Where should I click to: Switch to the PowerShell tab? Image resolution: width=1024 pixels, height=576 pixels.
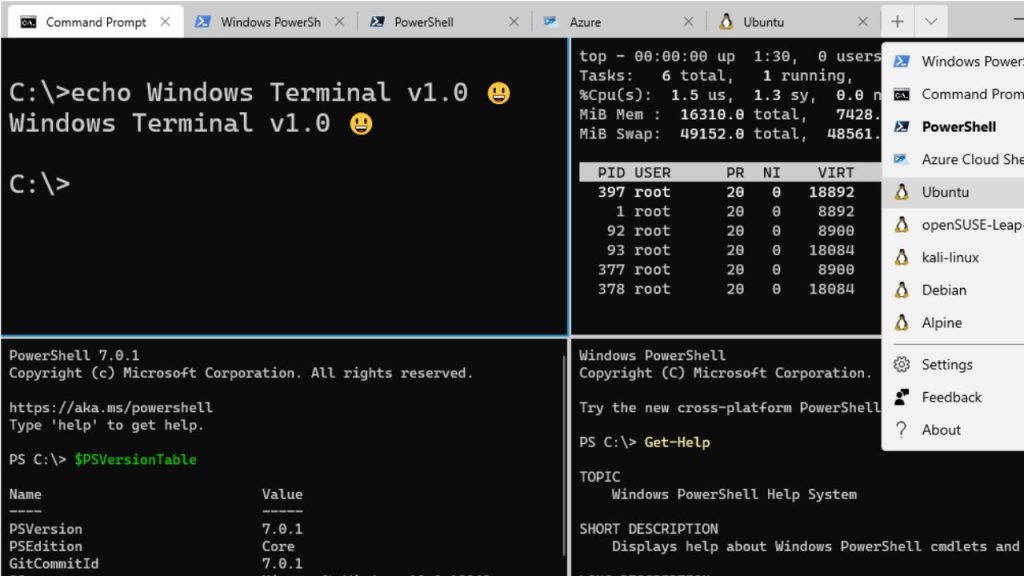[x=424, y=22]
